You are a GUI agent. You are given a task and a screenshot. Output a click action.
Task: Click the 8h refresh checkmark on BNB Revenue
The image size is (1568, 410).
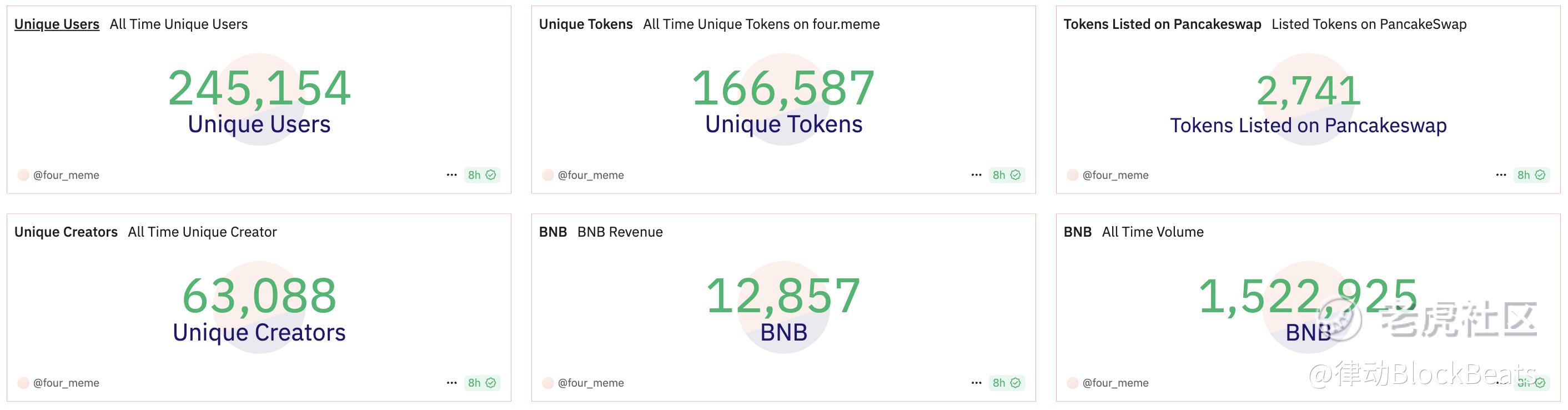click(x=1016, y=383)
